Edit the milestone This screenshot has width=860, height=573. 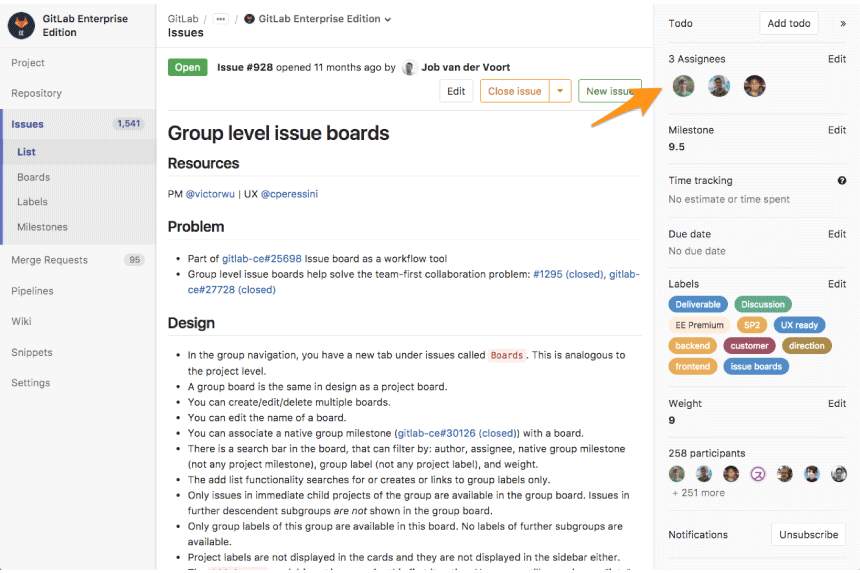[x=837, y=130]
